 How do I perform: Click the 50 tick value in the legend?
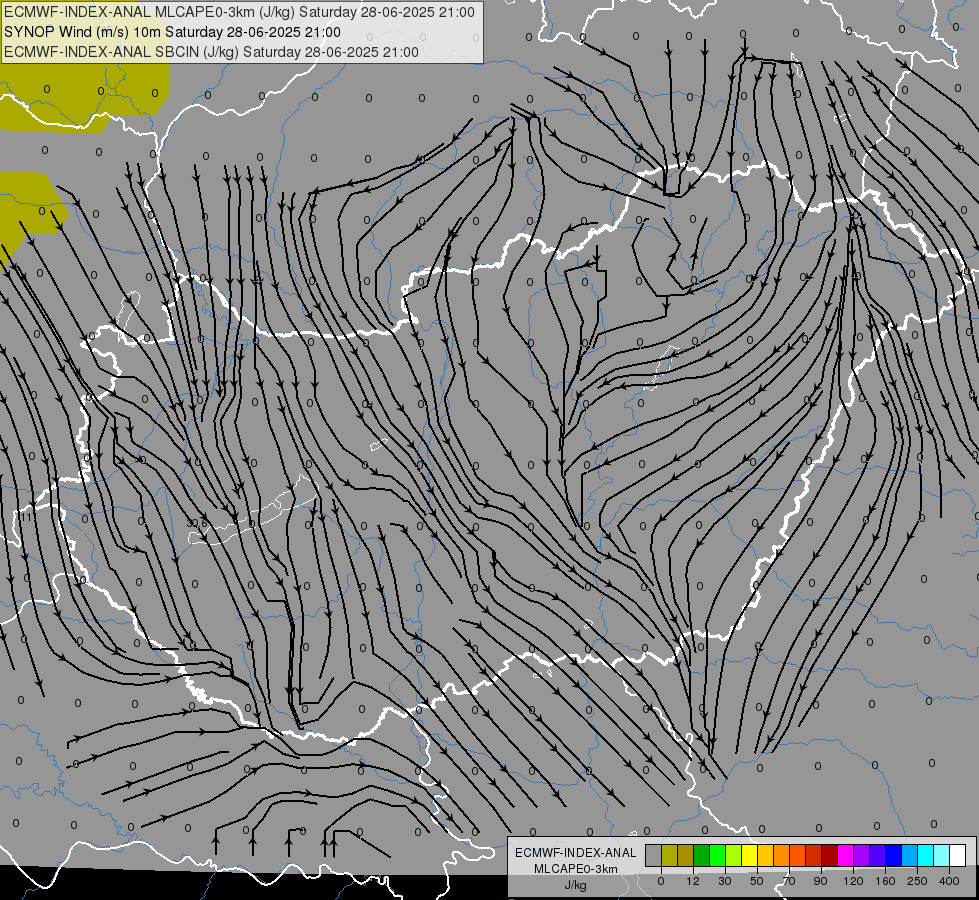click(x=757, y=881)
